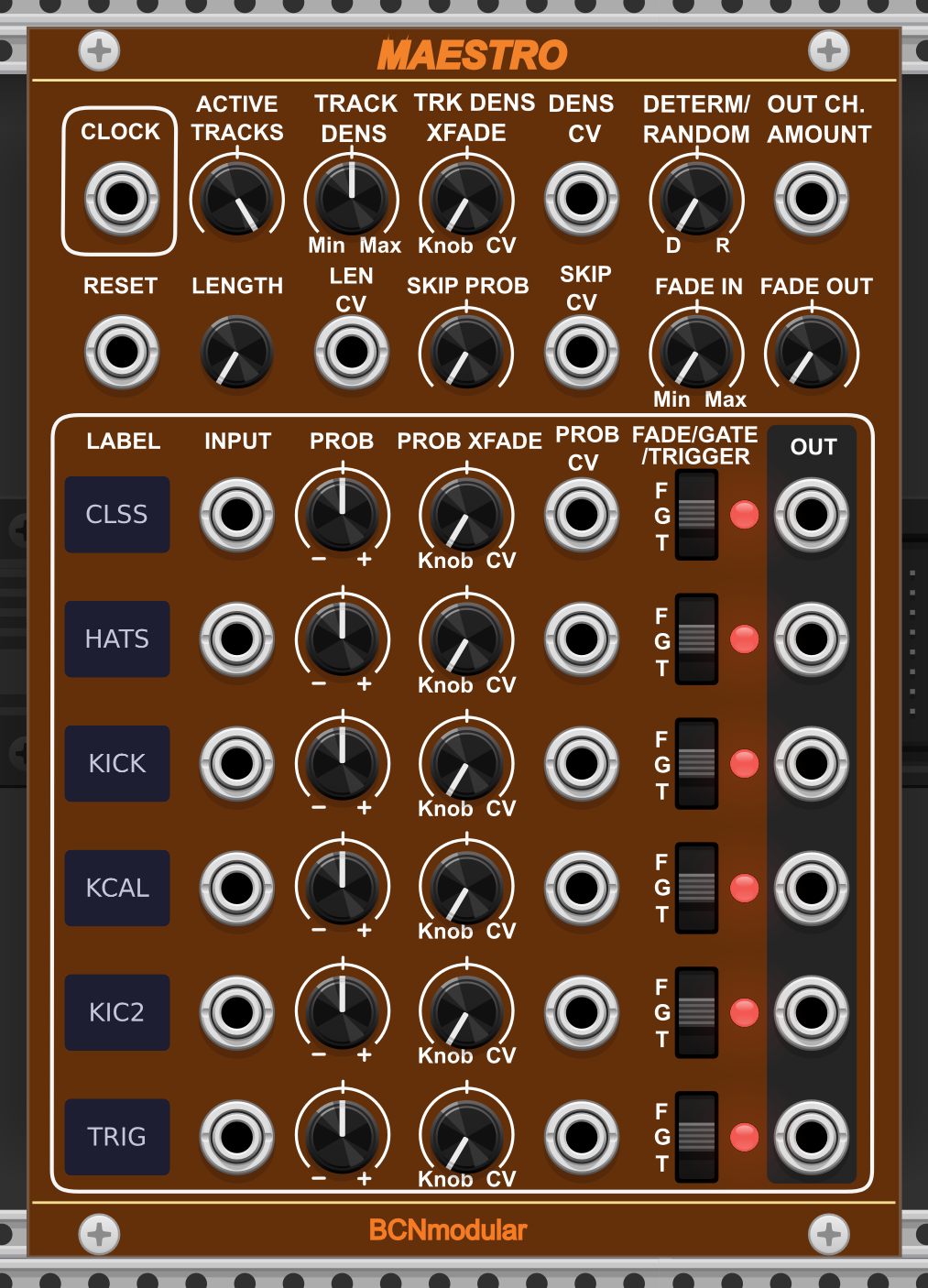This screenshot has width=928, height=1288.
Task: Click the TRIG row PROB knob
Action: coord(343,1137)
